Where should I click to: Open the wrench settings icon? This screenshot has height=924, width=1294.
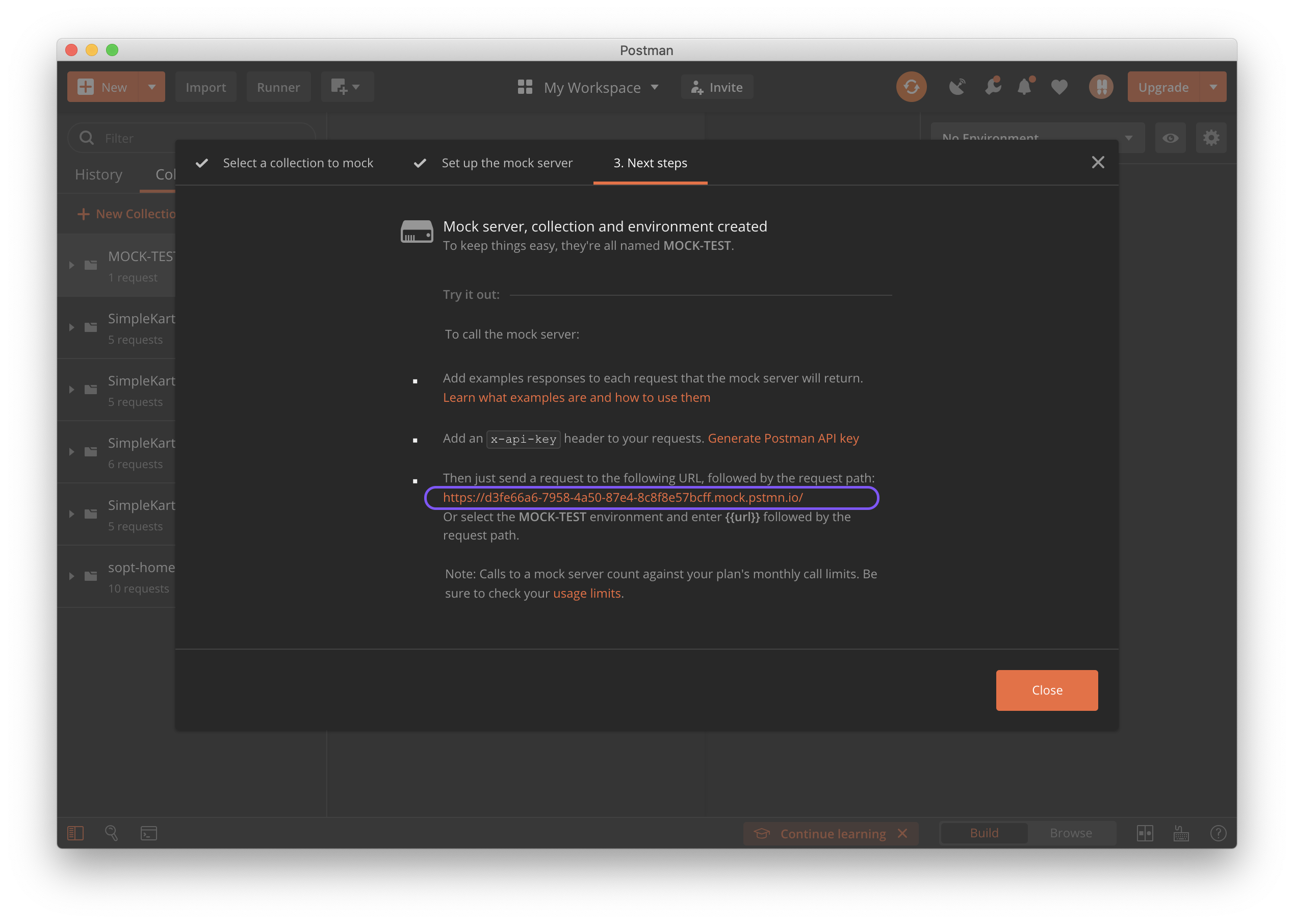993,87
